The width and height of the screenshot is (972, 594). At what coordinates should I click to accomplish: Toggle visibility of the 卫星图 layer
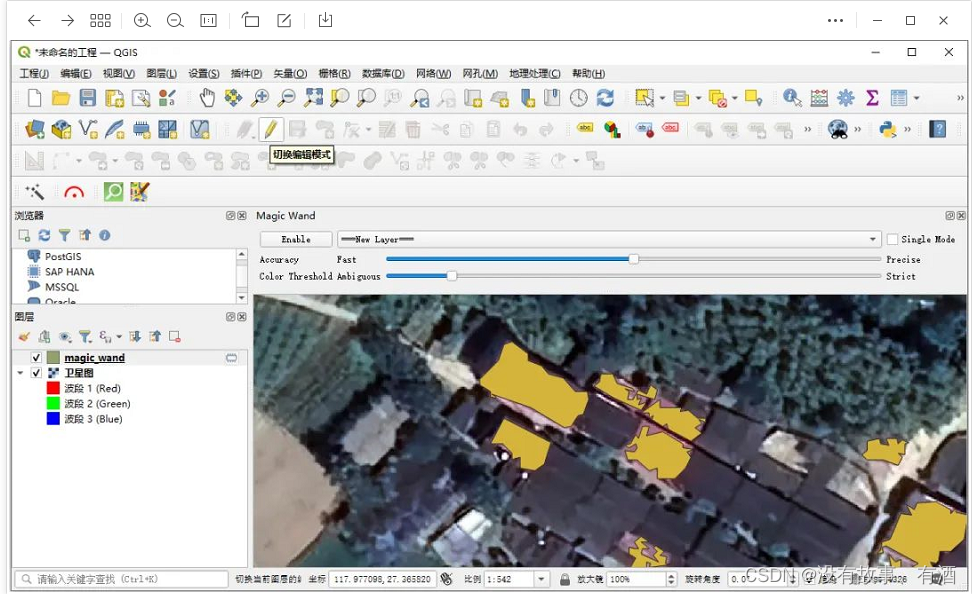pos(37,373)
